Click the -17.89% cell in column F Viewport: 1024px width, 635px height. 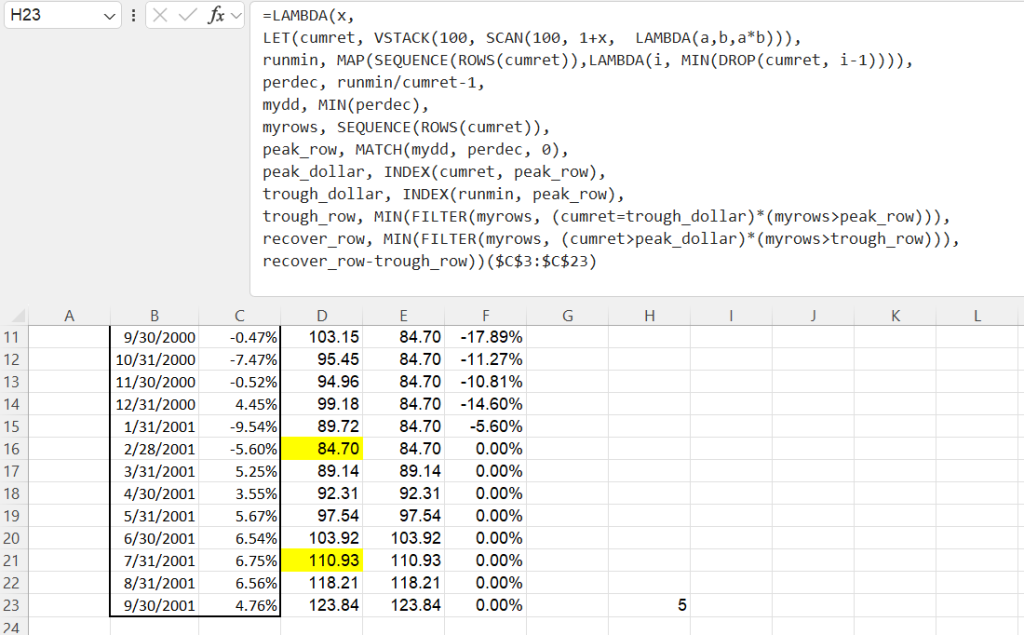point(485,336)
